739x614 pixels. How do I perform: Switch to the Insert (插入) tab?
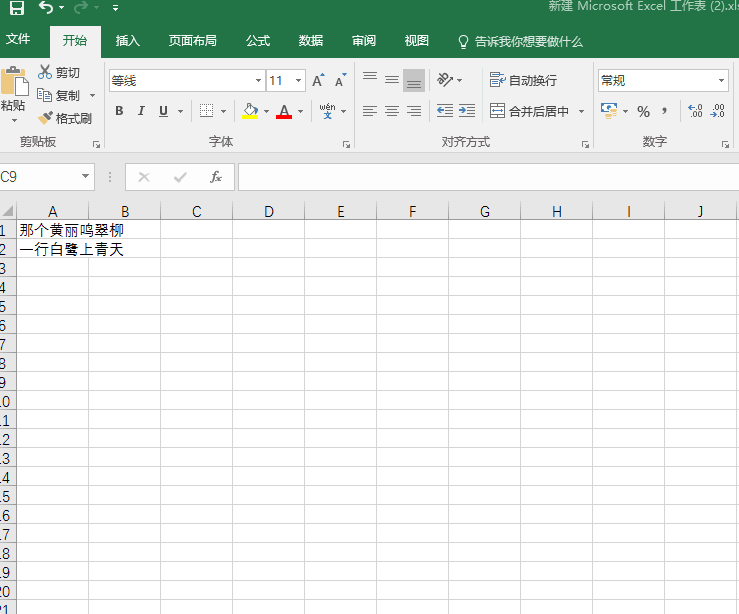[x=128, y=41]
